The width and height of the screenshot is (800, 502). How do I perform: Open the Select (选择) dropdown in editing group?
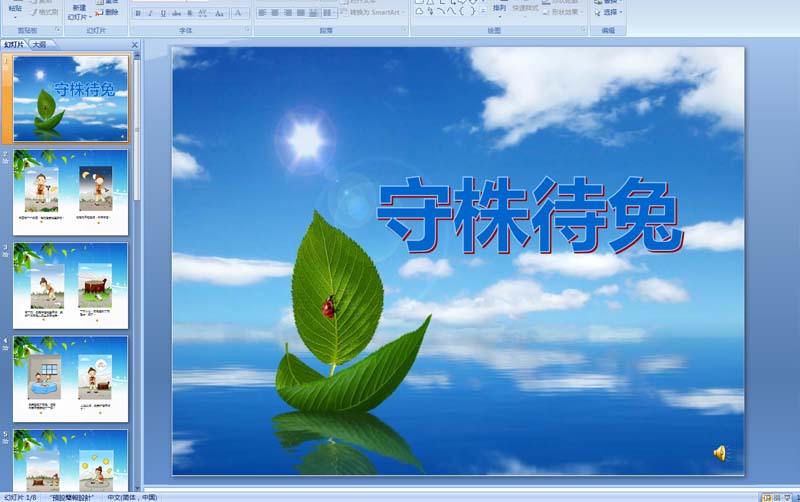pyautogui.click(x=610, y=13)
